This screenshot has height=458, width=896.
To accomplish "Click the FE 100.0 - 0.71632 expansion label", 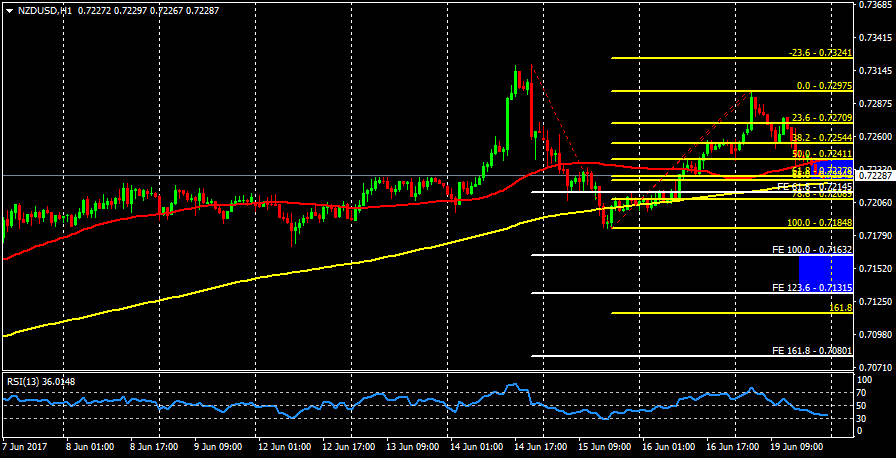I will click(812, 250).
